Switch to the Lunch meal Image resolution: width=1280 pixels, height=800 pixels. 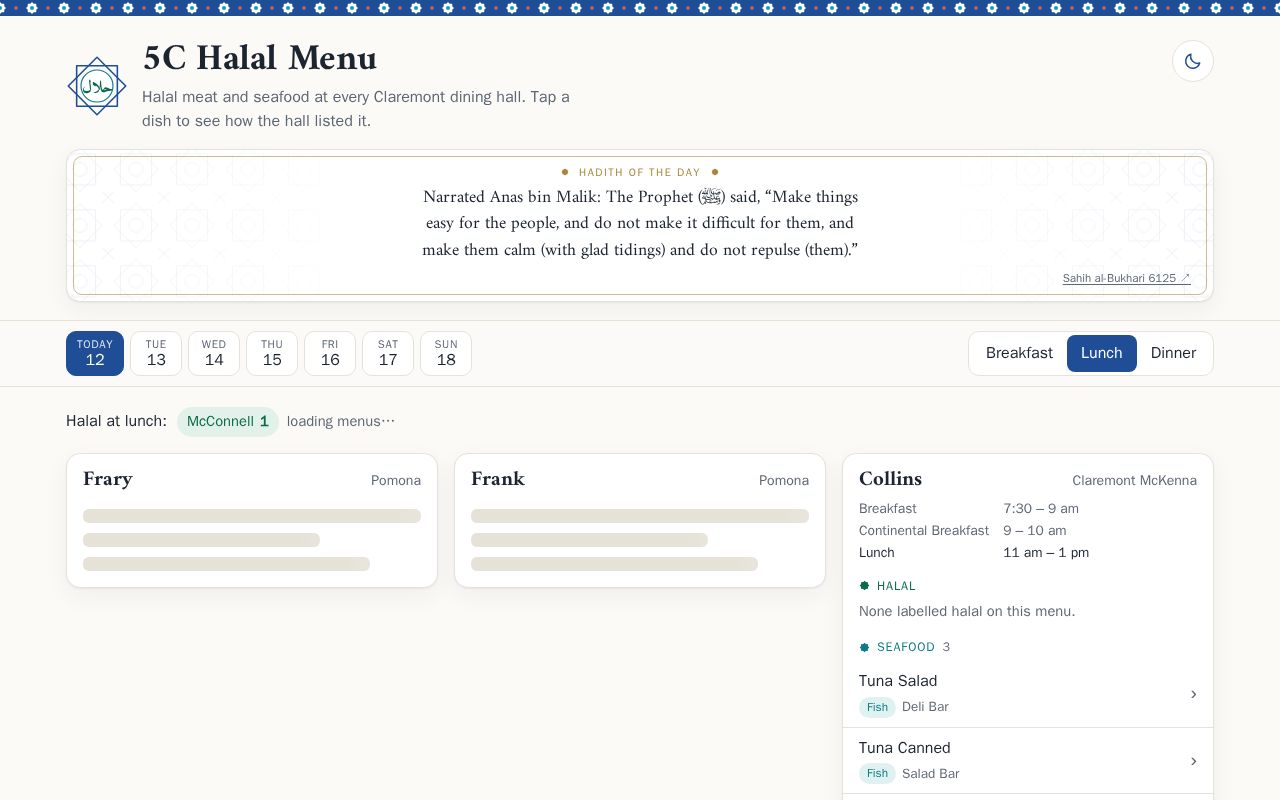coord(1102,353)
